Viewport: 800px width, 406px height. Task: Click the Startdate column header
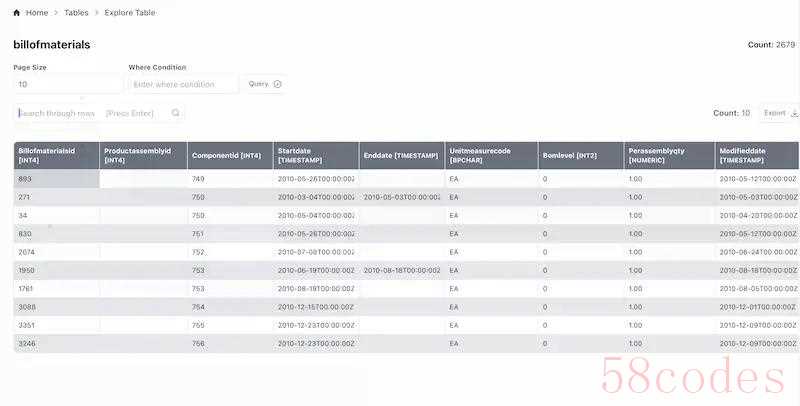point(314,155)
